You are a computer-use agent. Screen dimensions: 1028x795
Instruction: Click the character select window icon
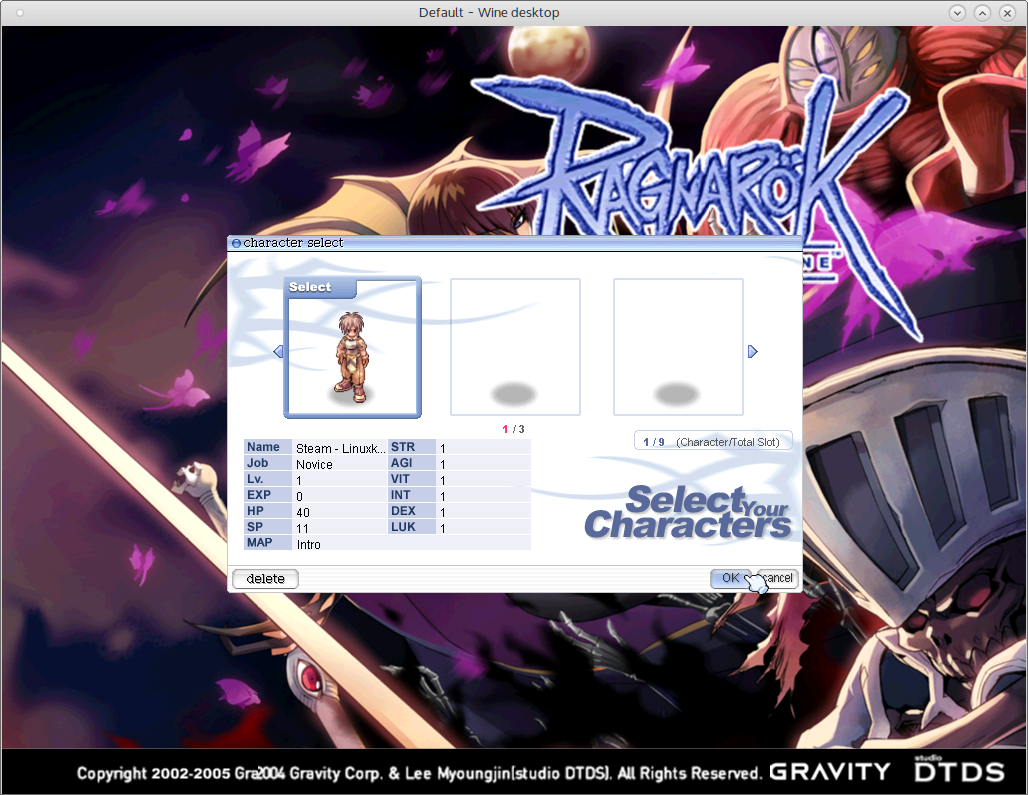[236, 243]
